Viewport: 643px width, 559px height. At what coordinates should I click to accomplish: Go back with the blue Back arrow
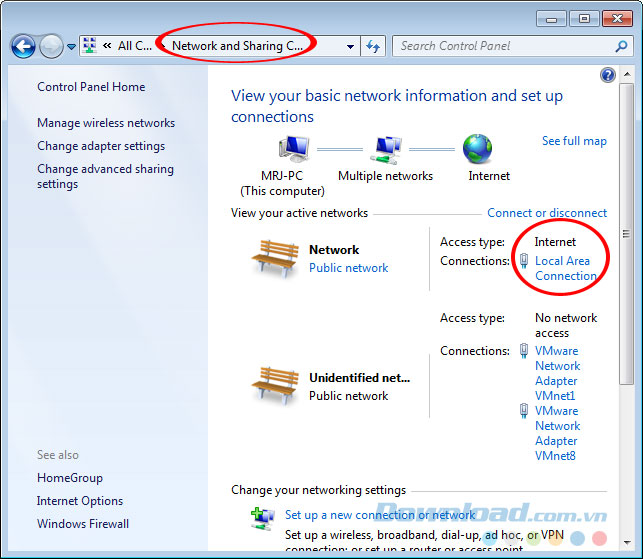23,46
